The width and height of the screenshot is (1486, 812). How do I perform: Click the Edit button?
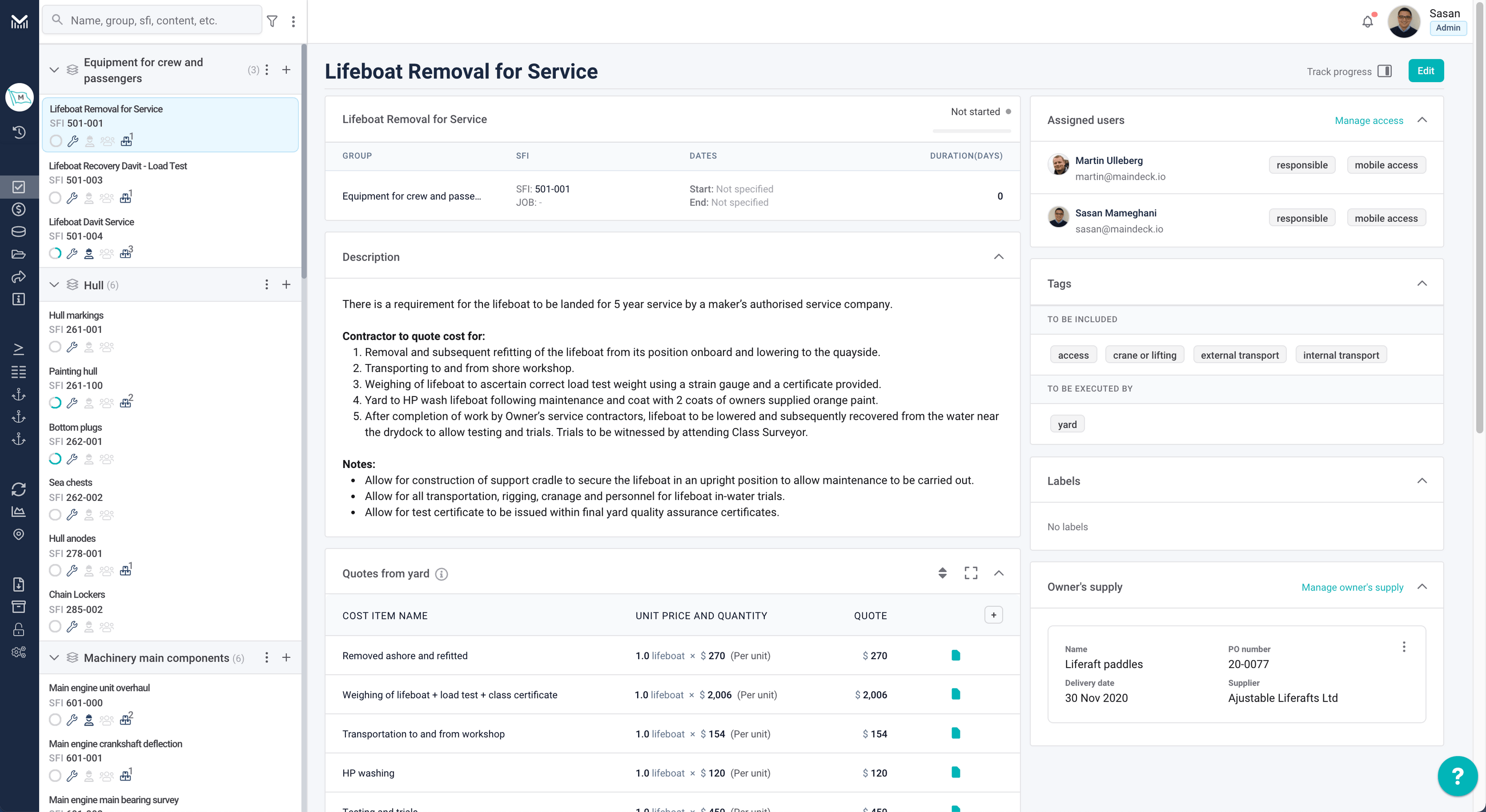[x=1426, y=71]
